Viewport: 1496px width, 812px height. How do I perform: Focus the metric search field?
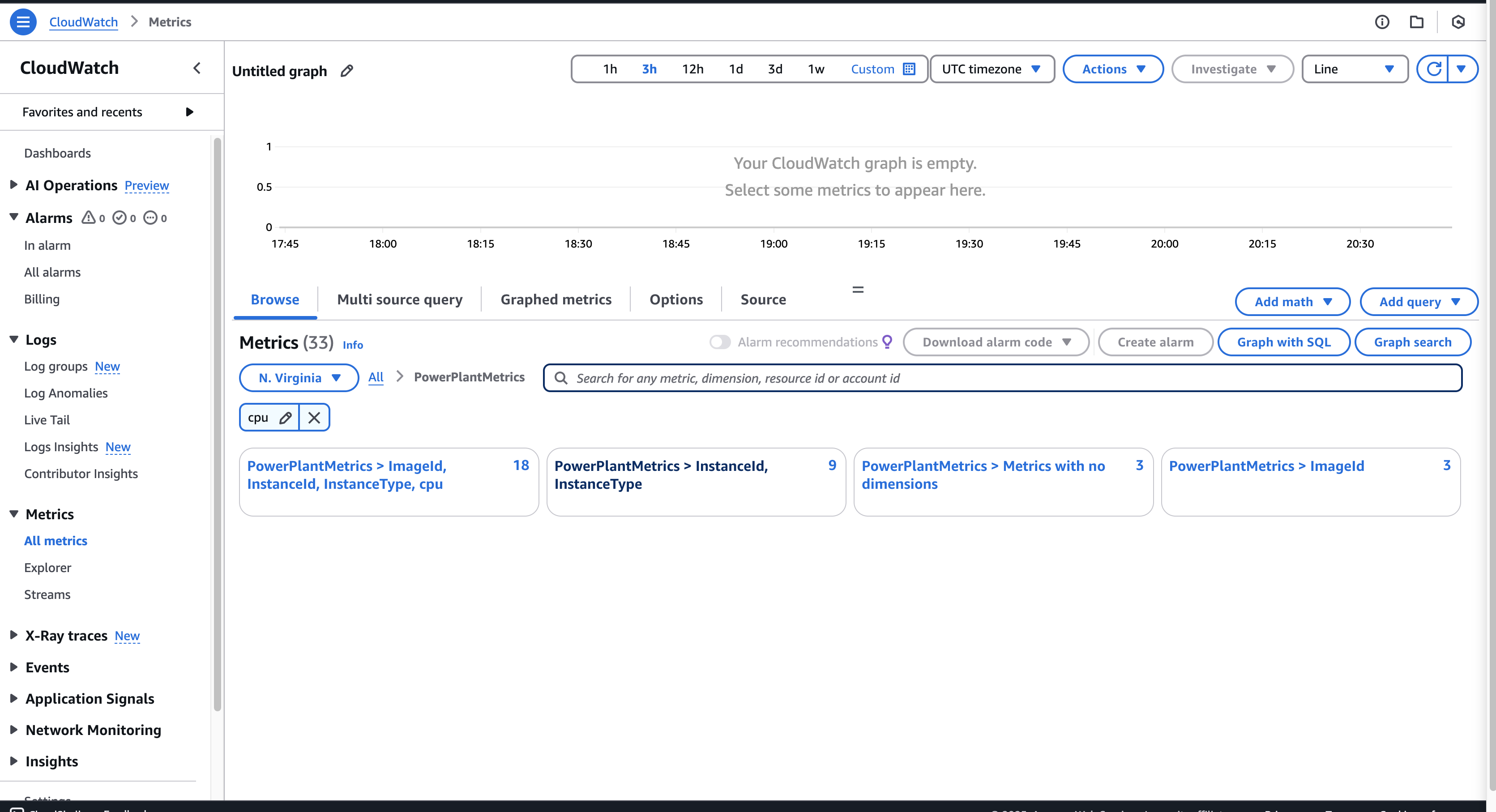[x=1002, y=378]
